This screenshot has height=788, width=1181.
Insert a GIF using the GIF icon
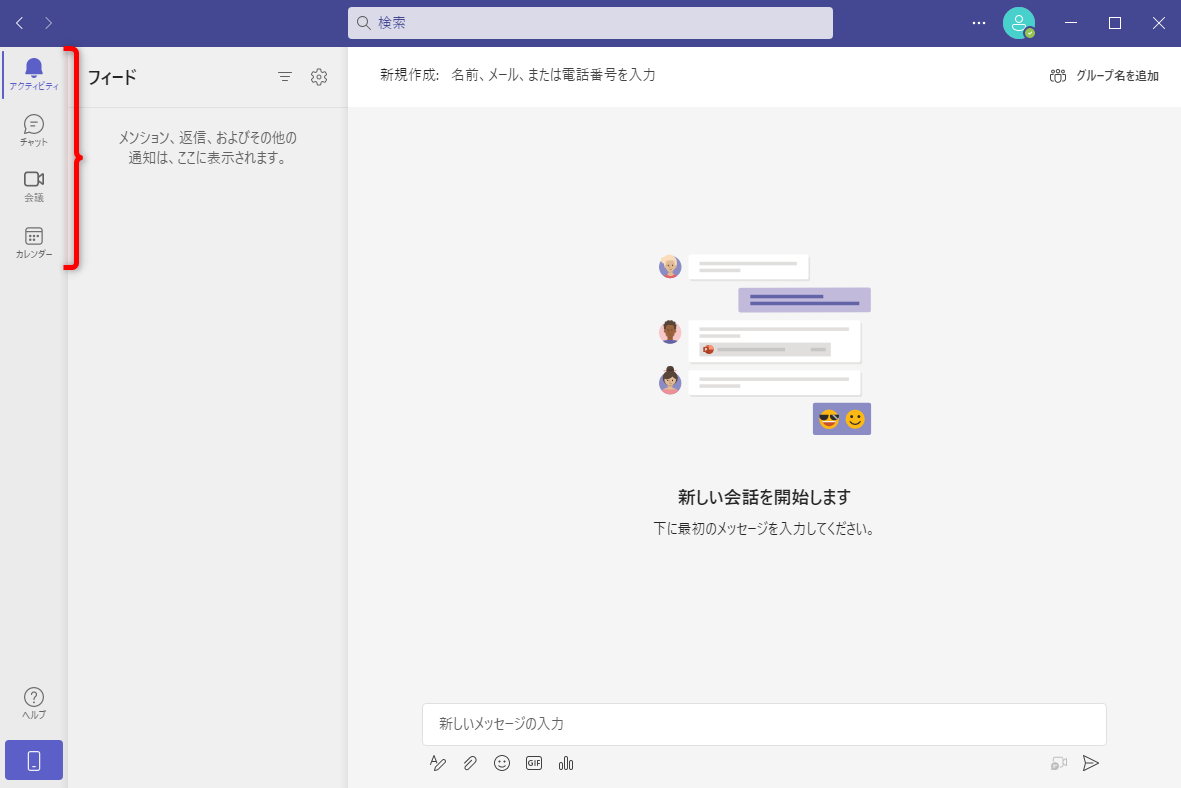pyautogui.click(x=533, y=763)
